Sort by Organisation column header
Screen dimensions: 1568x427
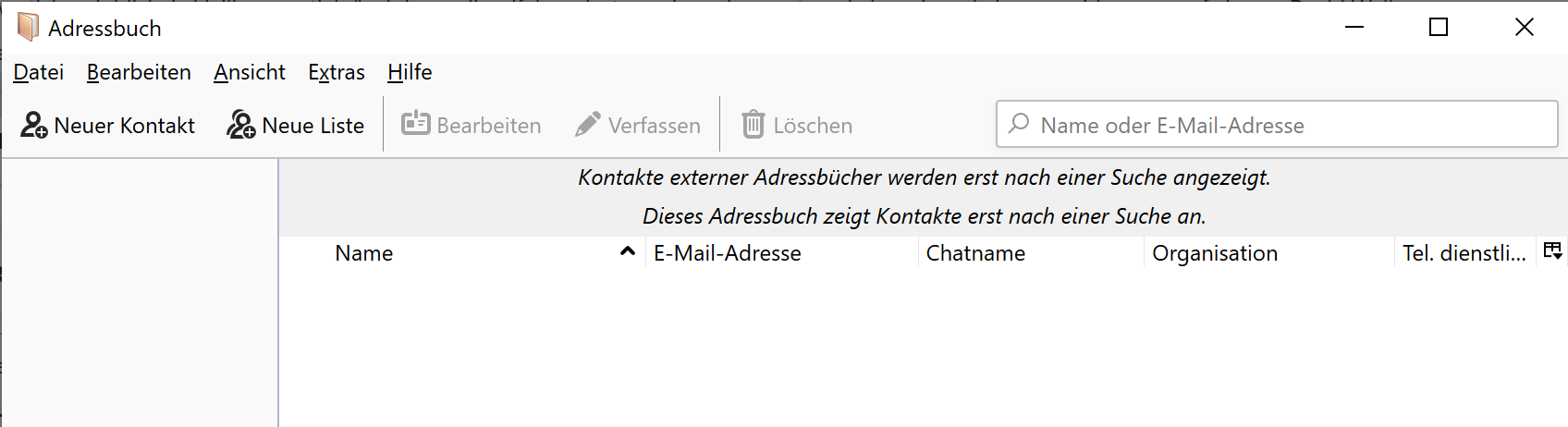click(x=1215, y=253)
